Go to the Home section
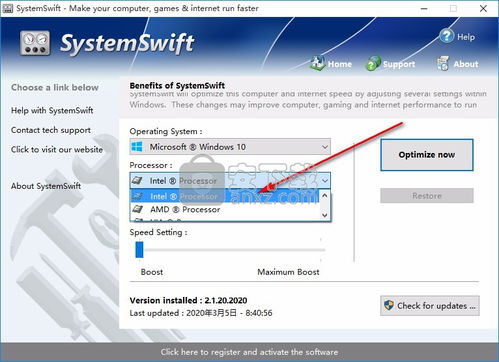Image resolution: width=499 pixels, height=362 pixels. 331,63
